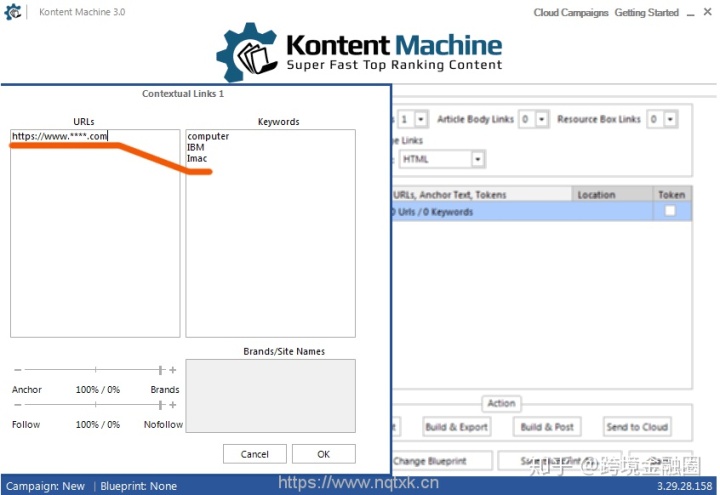Screen dimensions: 720x495
Task: Minimize the Kontent Machine window
Action: click(691, 13)
